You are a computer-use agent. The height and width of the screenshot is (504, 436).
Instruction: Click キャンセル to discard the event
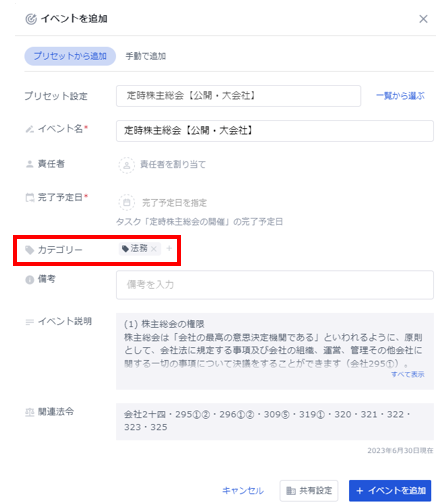[243, 491]
